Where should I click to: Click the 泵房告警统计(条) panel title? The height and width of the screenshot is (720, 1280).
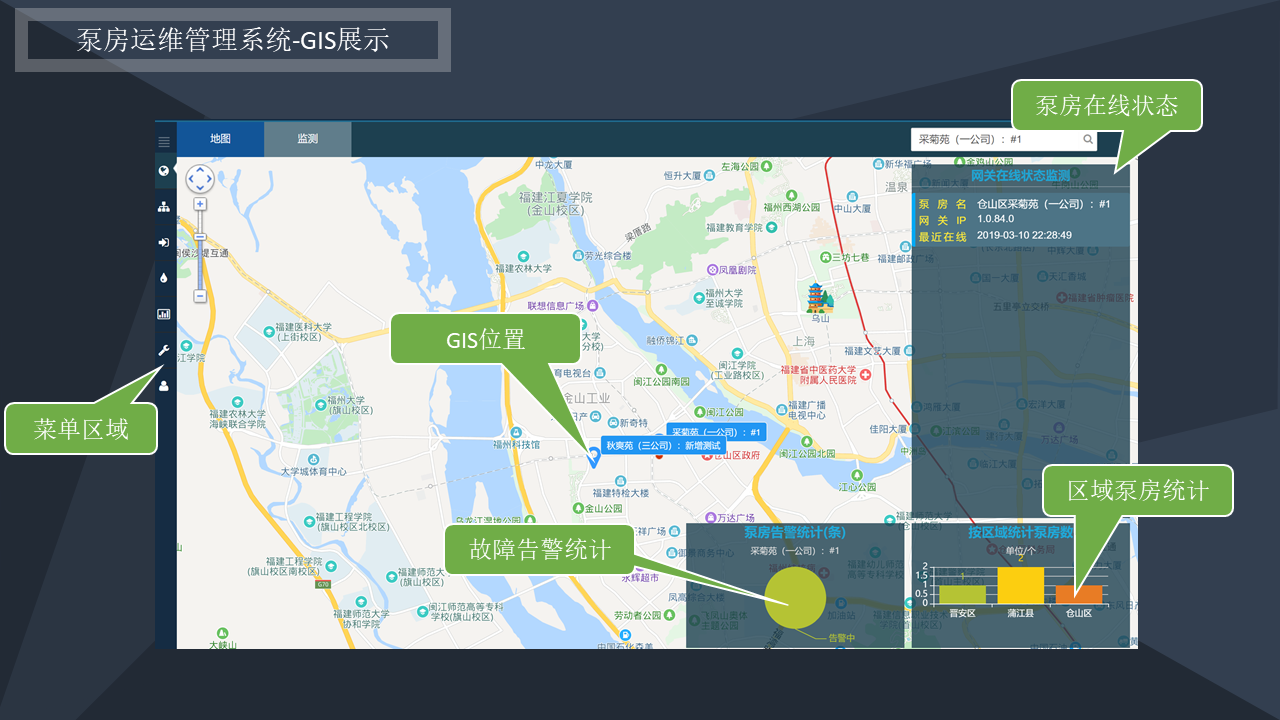(795, 533)
